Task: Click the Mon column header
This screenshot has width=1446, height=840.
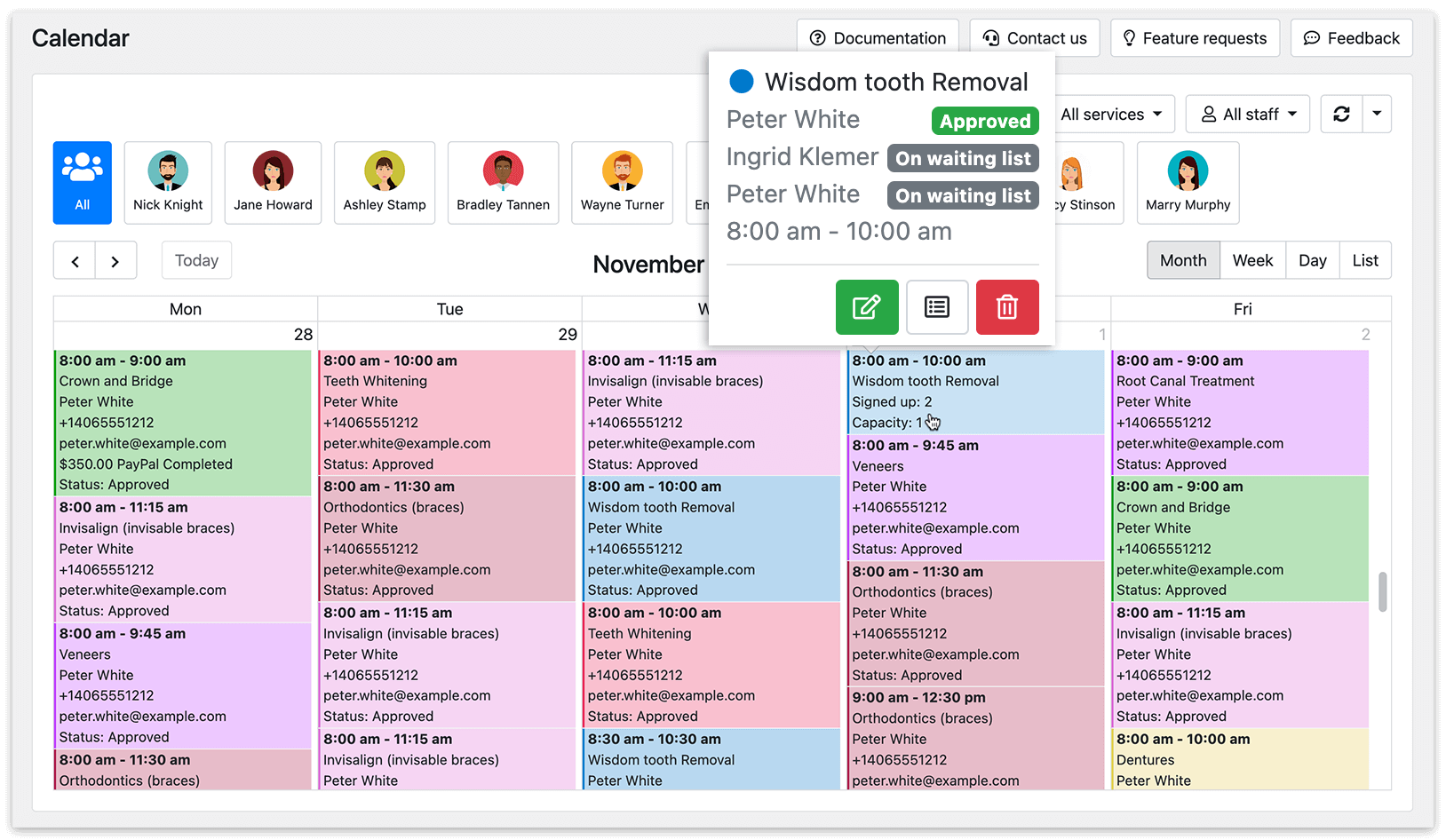Action: [186, 309]
